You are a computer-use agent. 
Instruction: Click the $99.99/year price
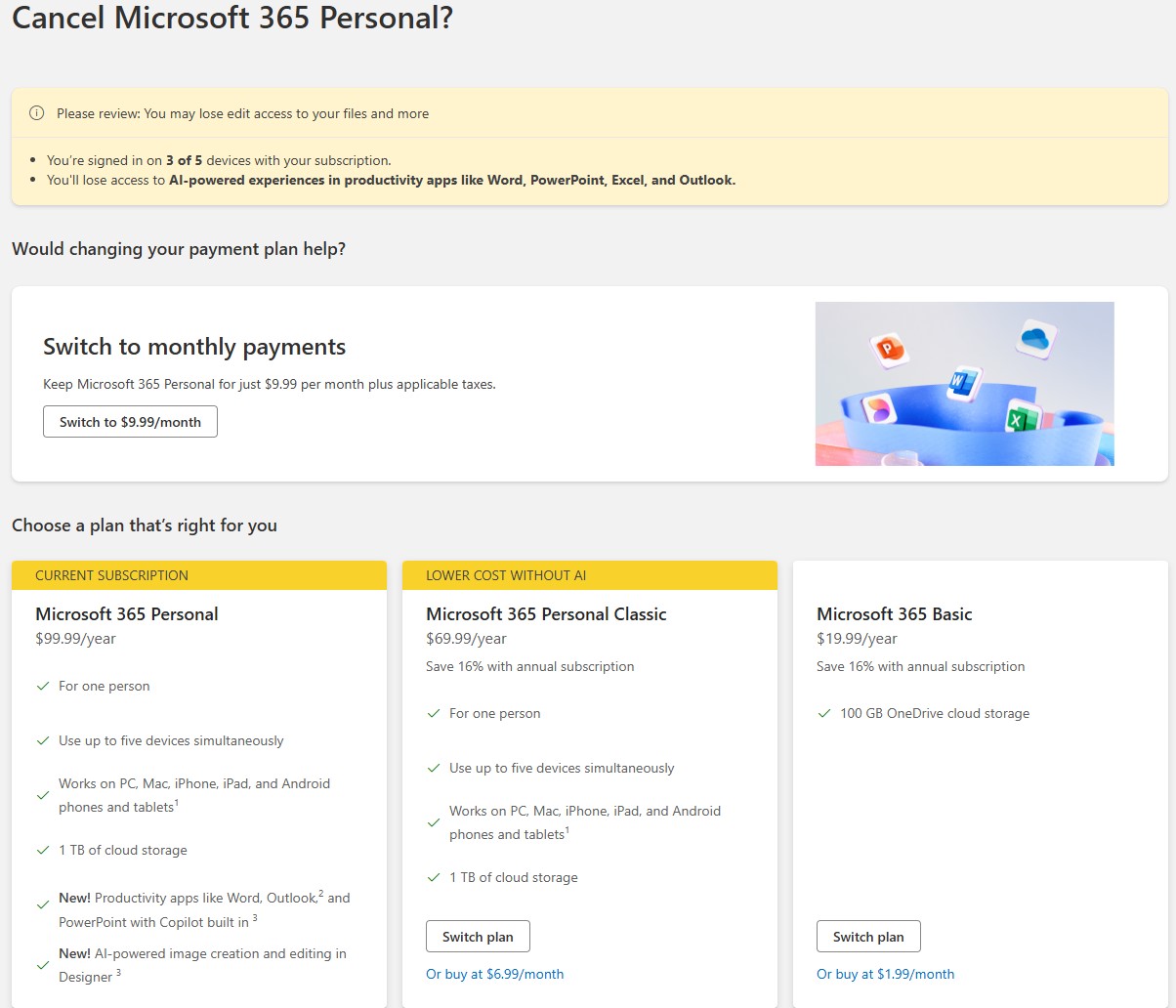tap(75, 639)
